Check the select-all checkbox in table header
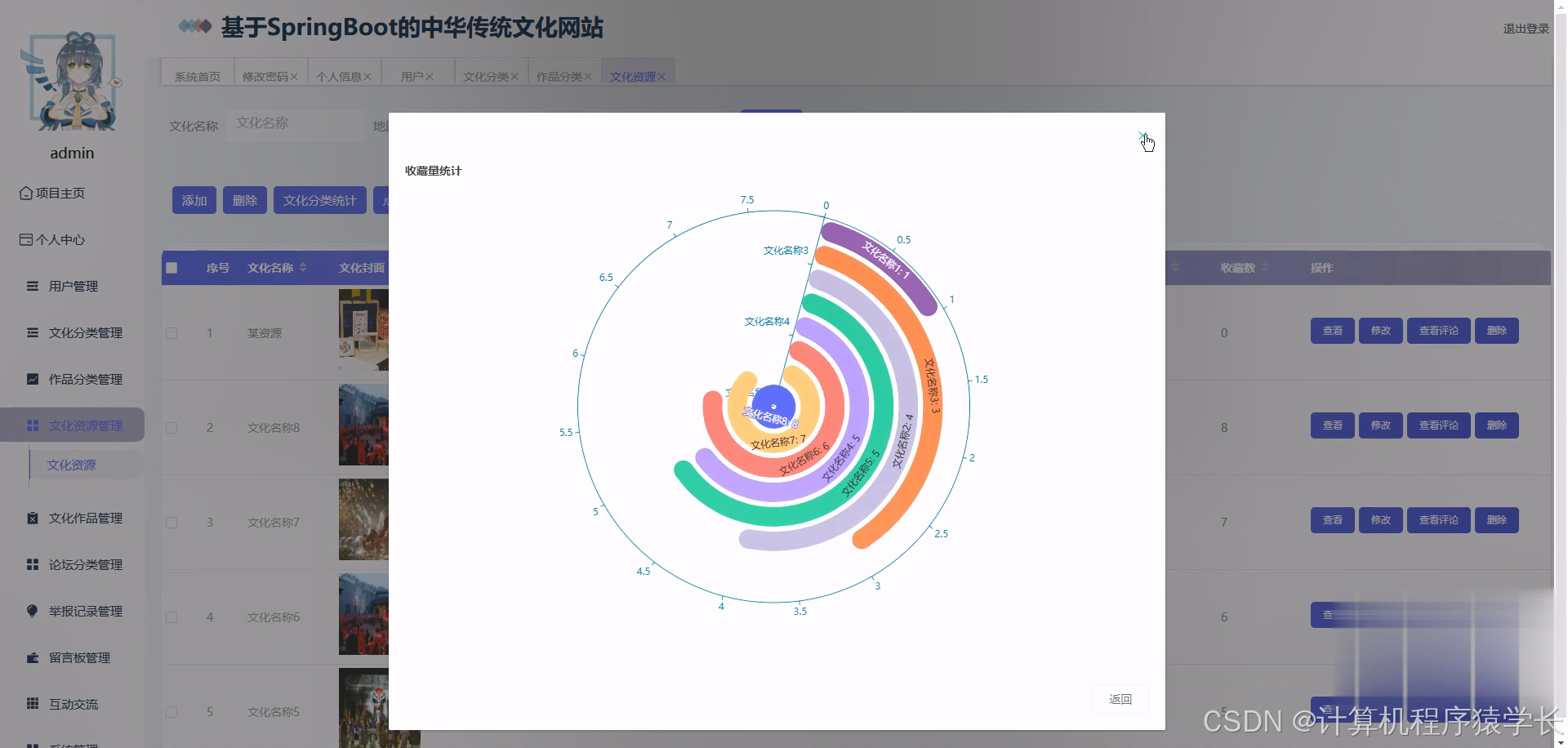The width and height of the screenshot is (1568, 748). (x=171, y=267)
